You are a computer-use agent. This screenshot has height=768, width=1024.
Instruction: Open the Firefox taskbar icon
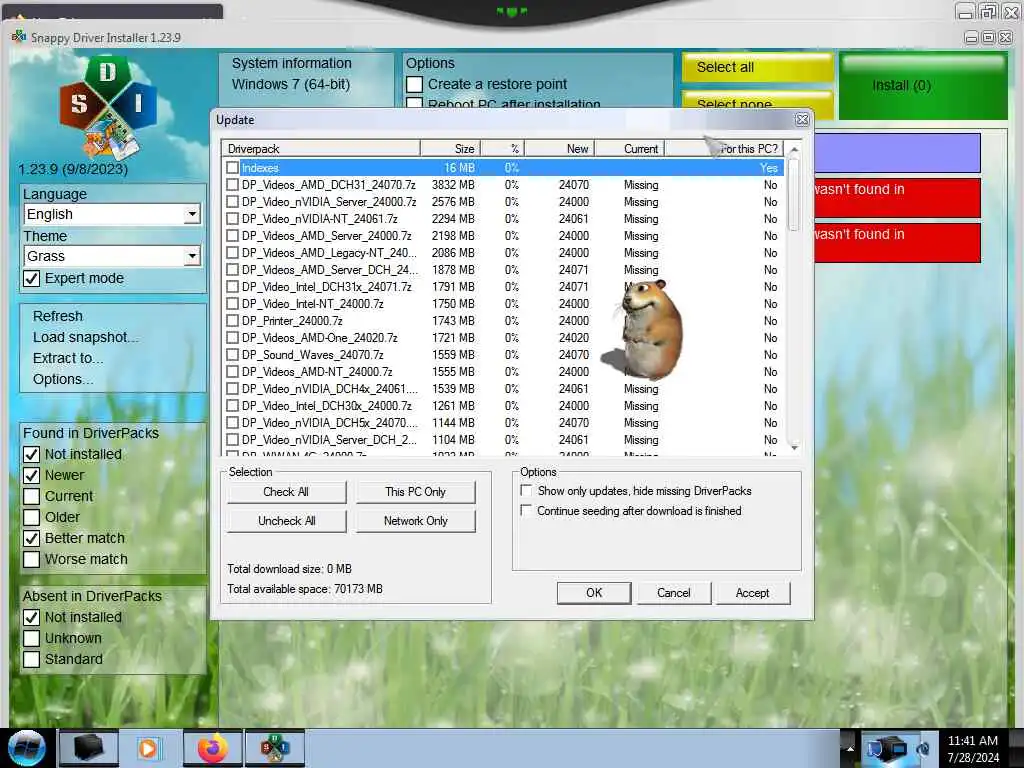click(x=213, y=748)
